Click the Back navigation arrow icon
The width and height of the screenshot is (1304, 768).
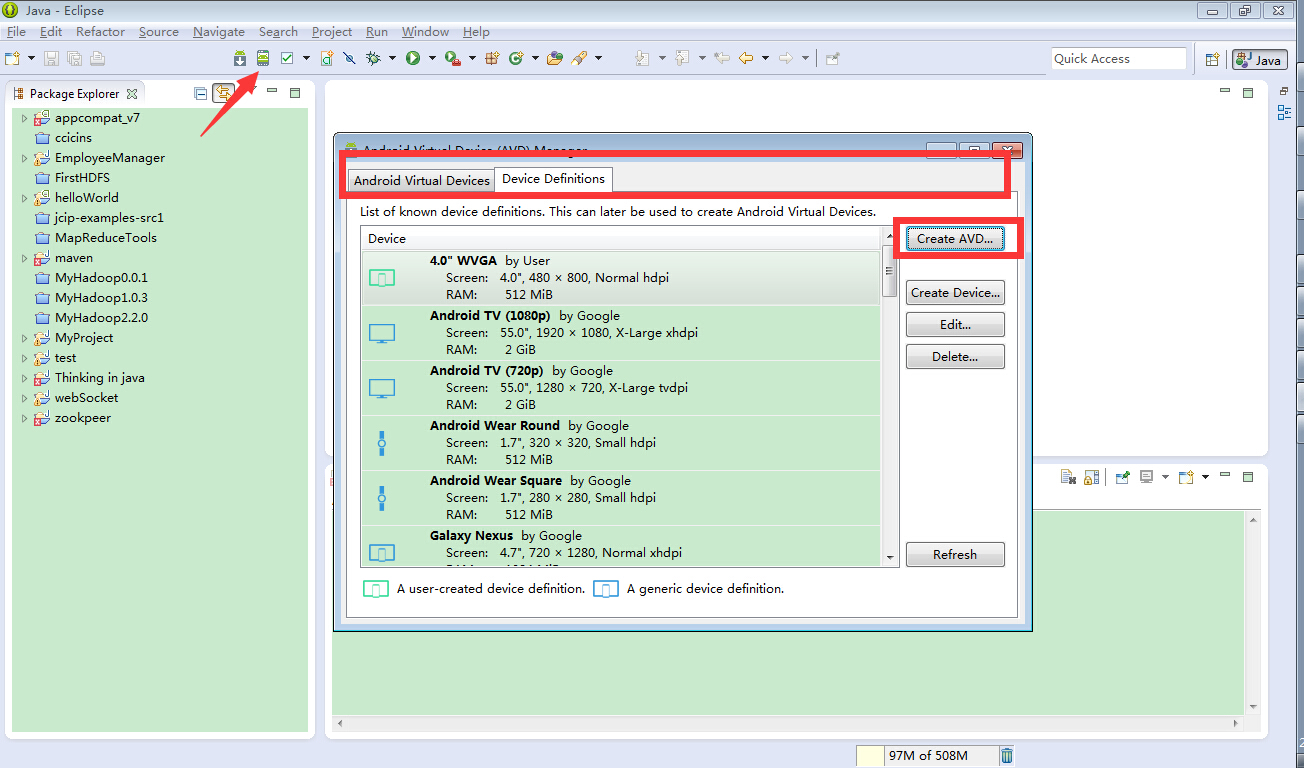[746, 58]
